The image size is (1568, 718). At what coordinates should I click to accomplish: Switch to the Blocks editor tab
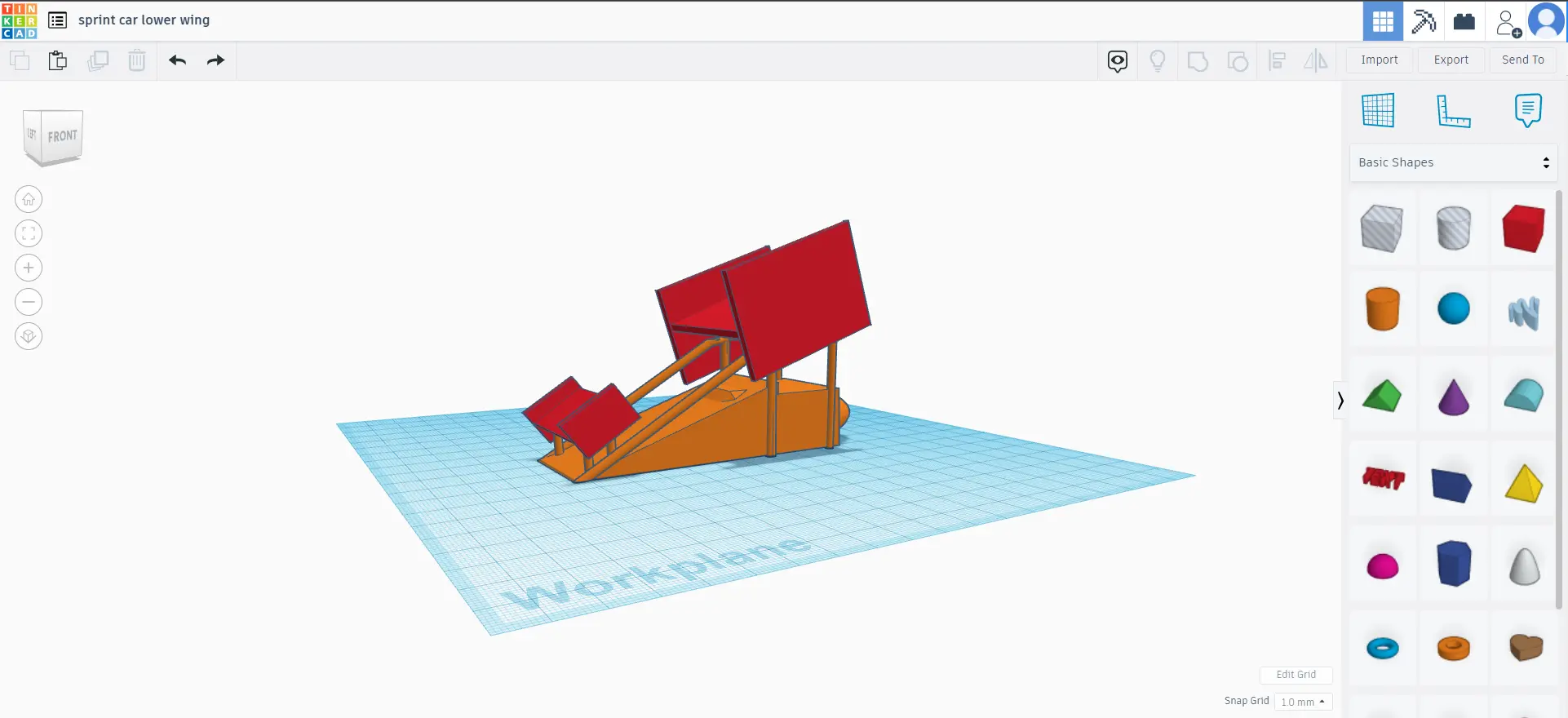click(1424, 21)
